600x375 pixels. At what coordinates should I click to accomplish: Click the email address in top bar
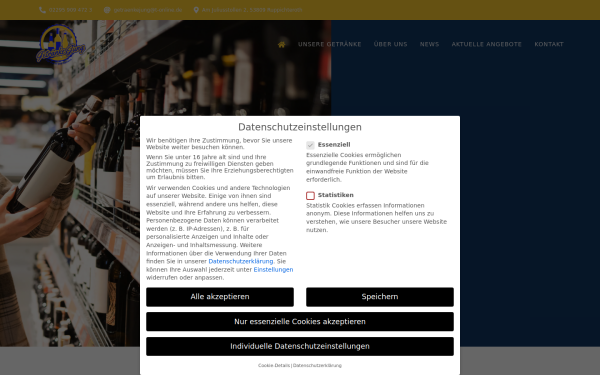(148, 10)
